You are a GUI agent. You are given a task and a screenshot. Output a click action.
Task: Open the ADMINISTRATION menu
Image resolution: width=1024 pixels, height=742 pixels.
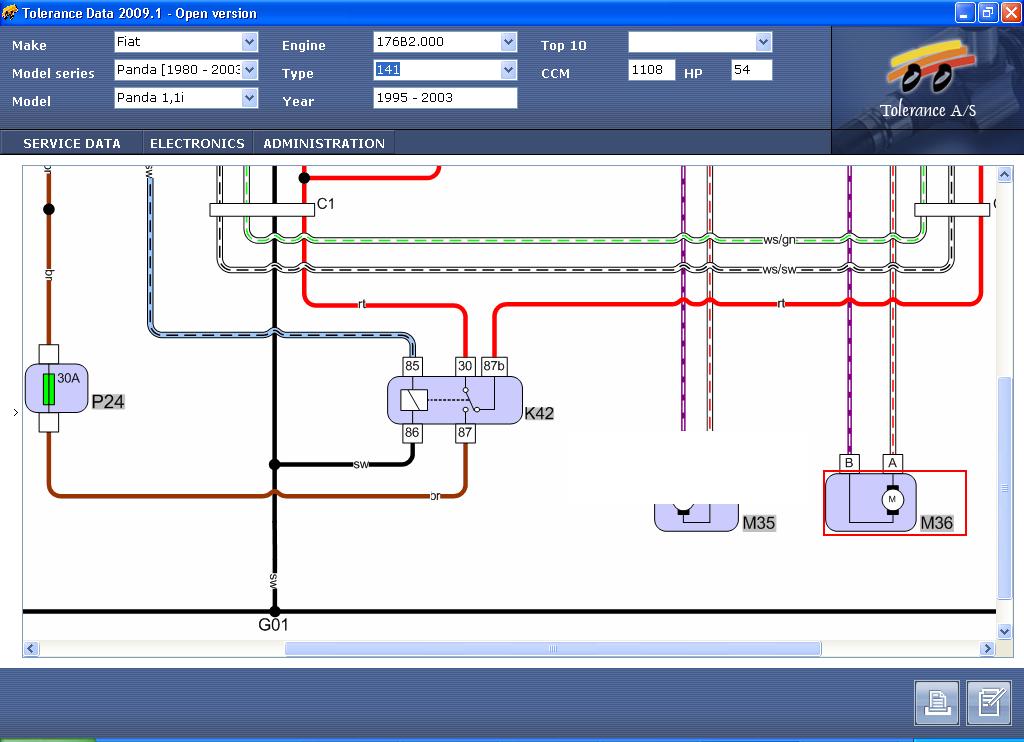click(x=324, y=143)
